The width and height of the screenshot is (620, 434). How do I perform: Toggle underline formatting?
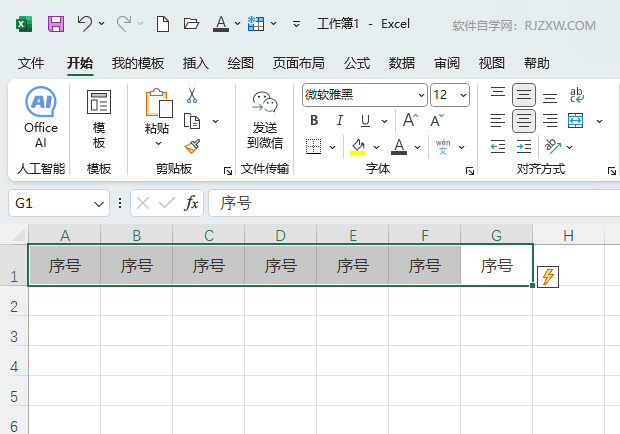[x=365, y=120]
